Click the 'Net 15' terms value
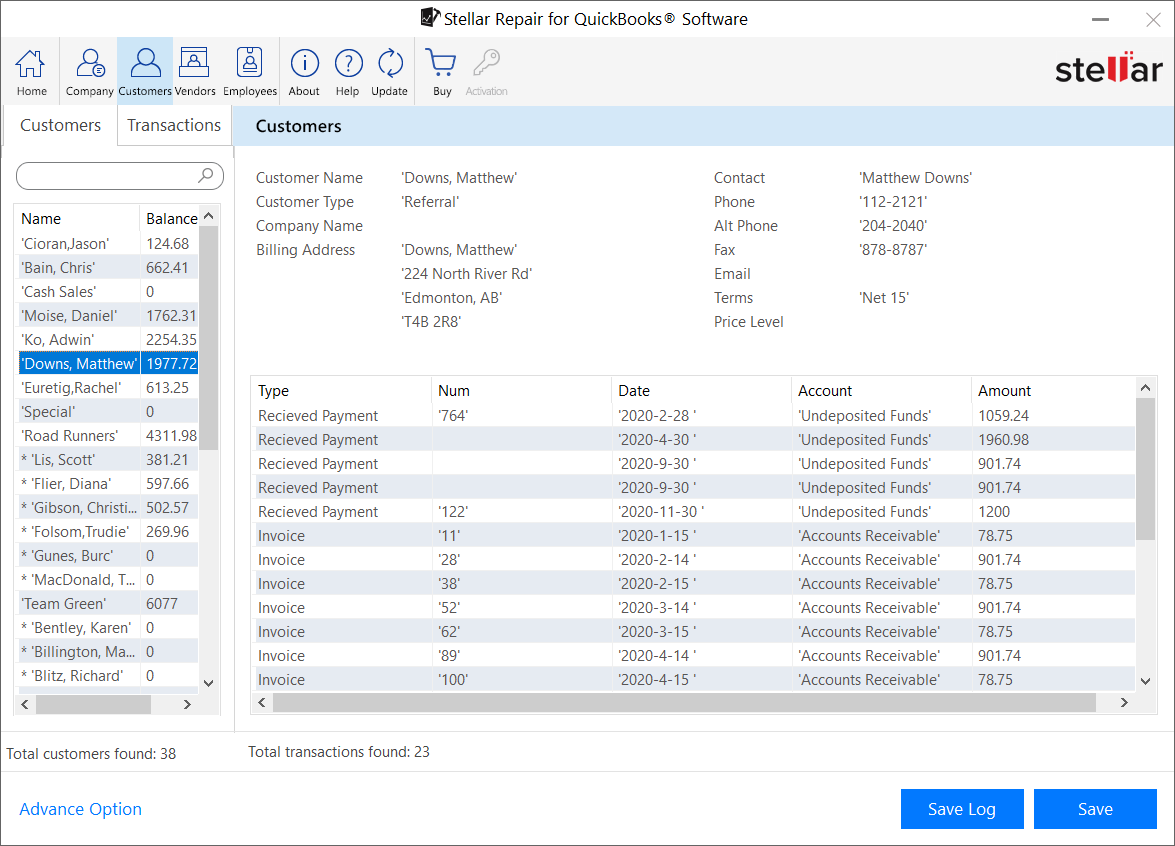 tap(884, 297)
